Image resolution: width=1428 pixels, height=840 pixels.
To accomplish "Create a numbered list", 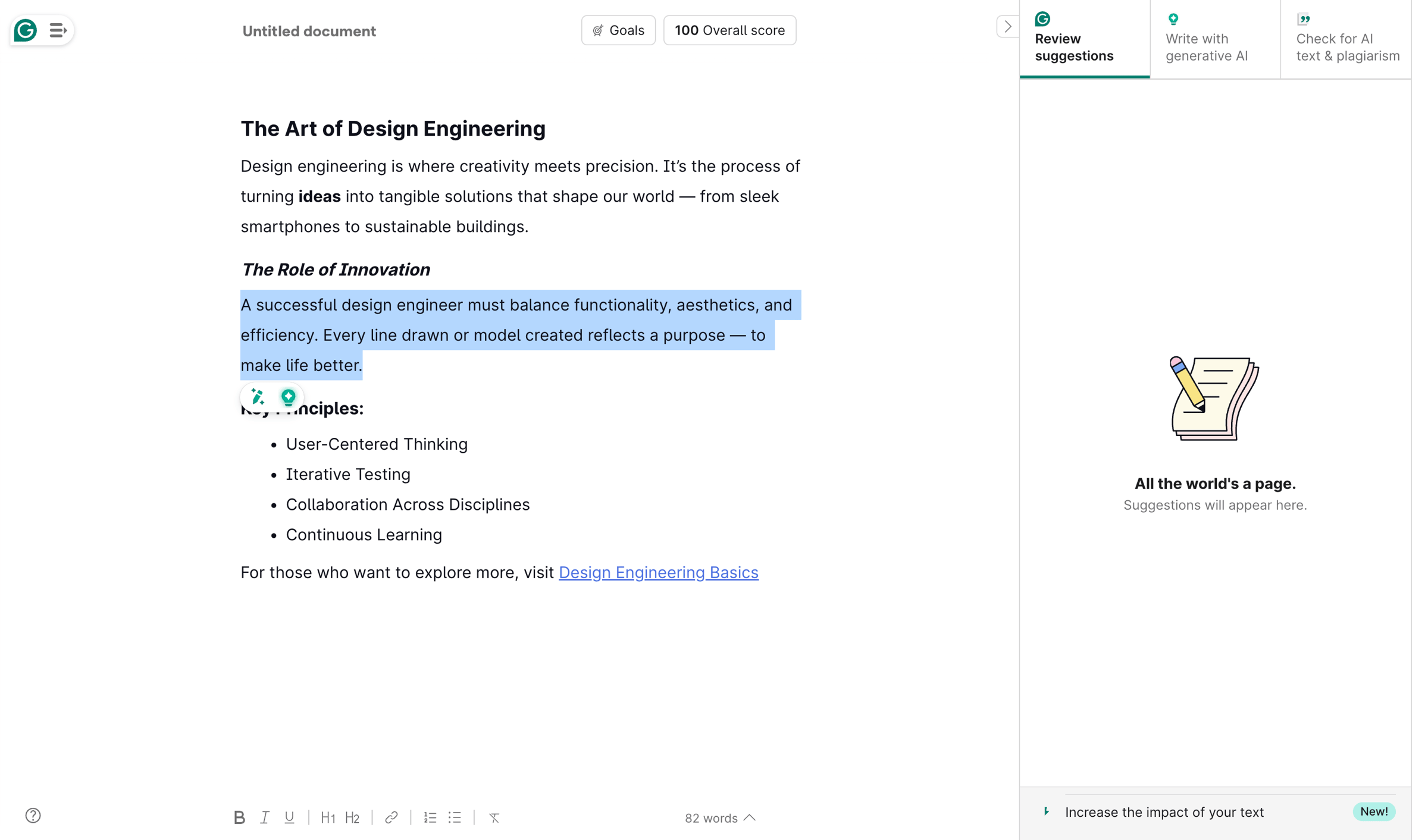I will 430,817.
